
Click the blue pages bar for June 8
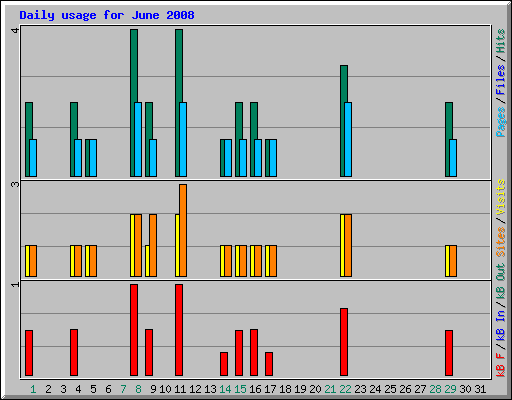tap(138, 139)
